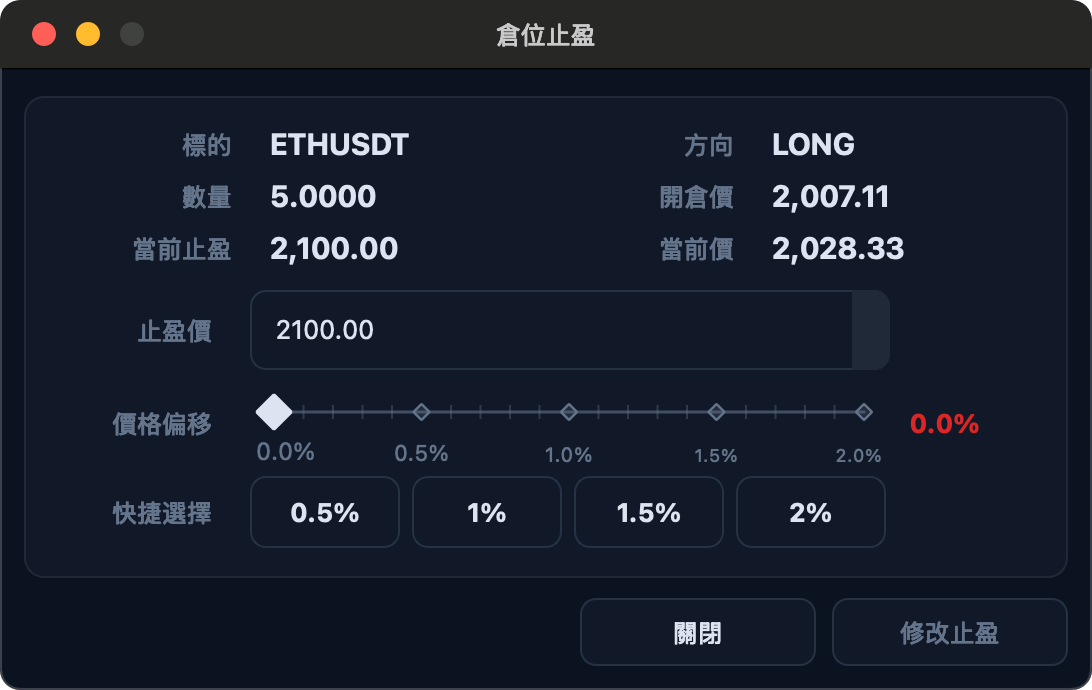This screenshot has width=1092, height=690.
Task: Set slider to the 2.0% diamond marker
Action: coord(864,412)
